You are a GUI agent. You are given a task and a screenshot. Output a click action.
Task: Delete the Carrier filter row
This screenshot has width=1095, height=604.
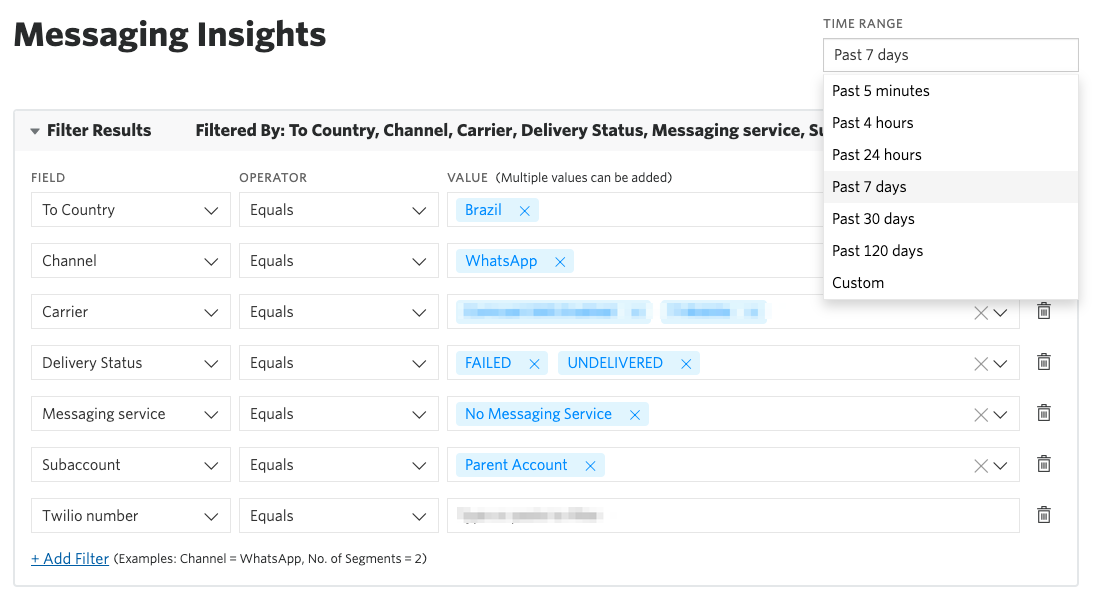coord(1043,311)
